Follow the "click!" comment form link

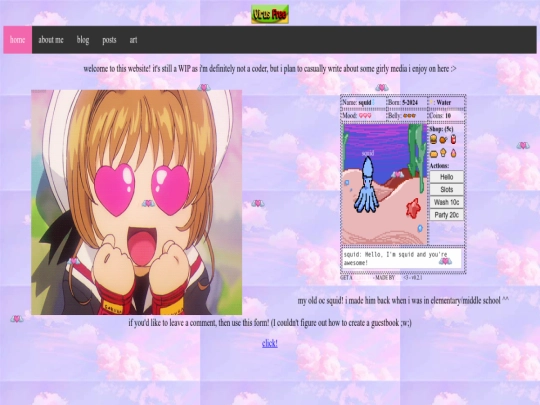[270, 343]
